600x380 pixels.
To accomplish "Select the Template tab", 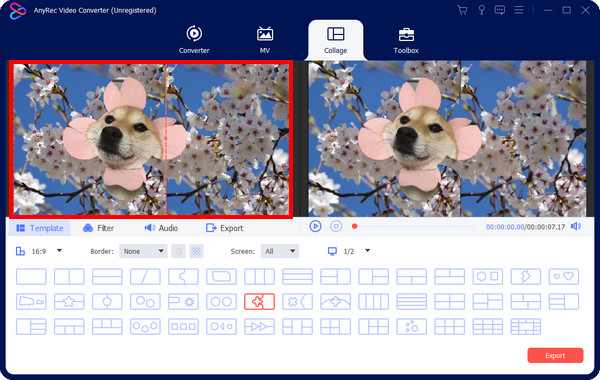I will pyautogui.click(x=39, y=228).
